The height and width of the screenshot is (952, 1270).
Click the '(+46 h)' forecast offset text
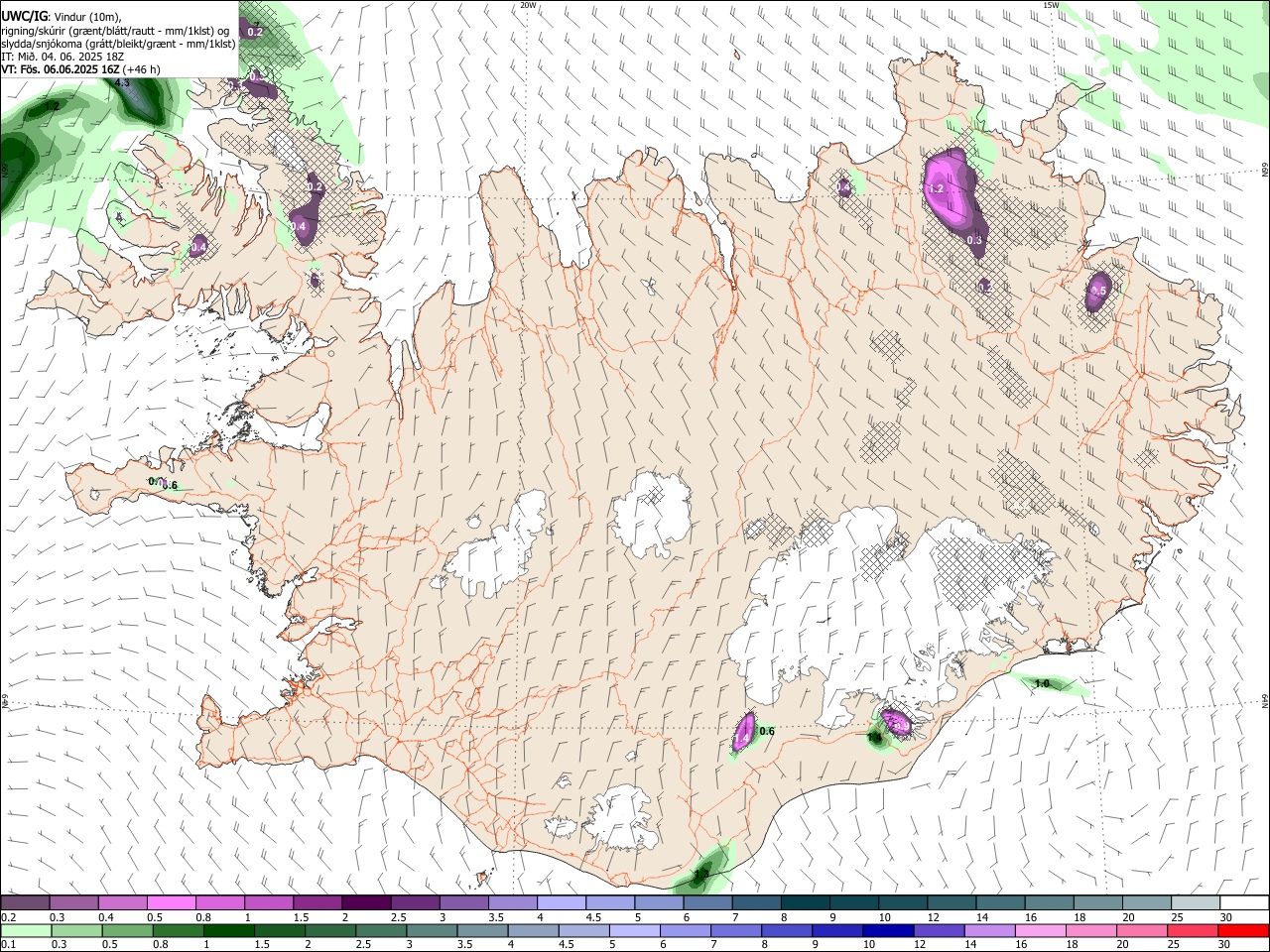pyautogui.click(x=142, y=70)
